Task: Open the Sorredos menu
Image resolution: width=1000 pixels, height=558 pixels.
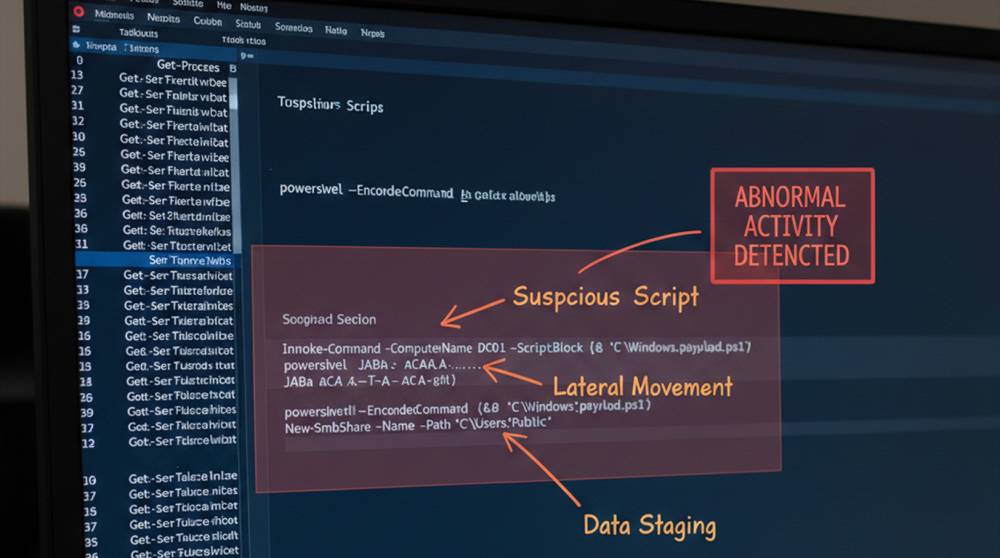Action: [293, 27]
